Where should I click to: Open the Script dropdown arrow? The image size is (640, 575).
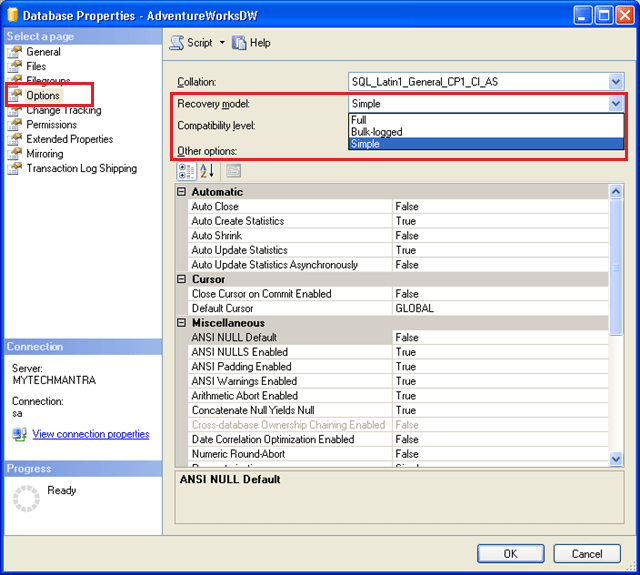(x=222, y=42)
